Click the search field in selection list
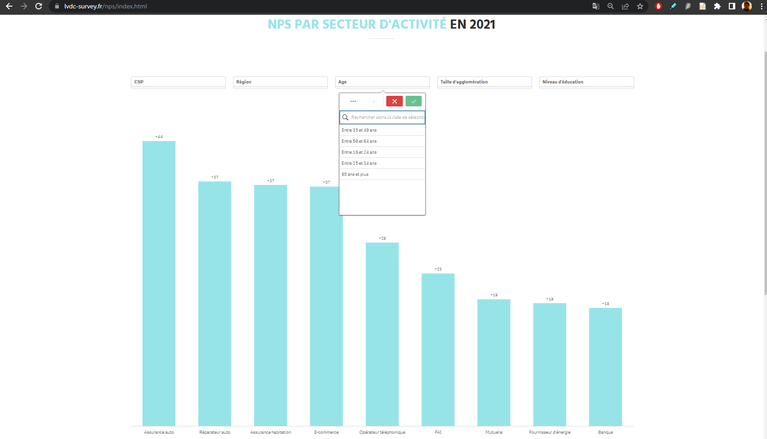The image size is (767, 439). click(382, 117)
